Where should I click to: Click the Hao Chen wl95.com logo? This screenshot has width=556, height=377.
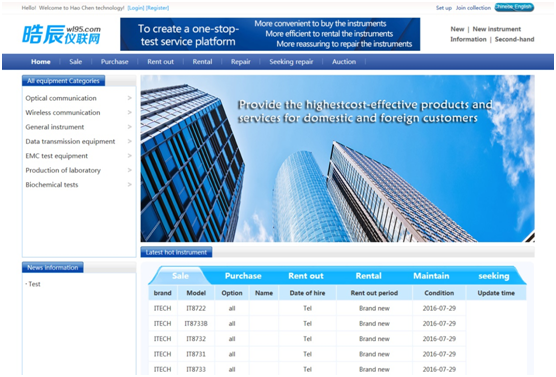(62, 34)
